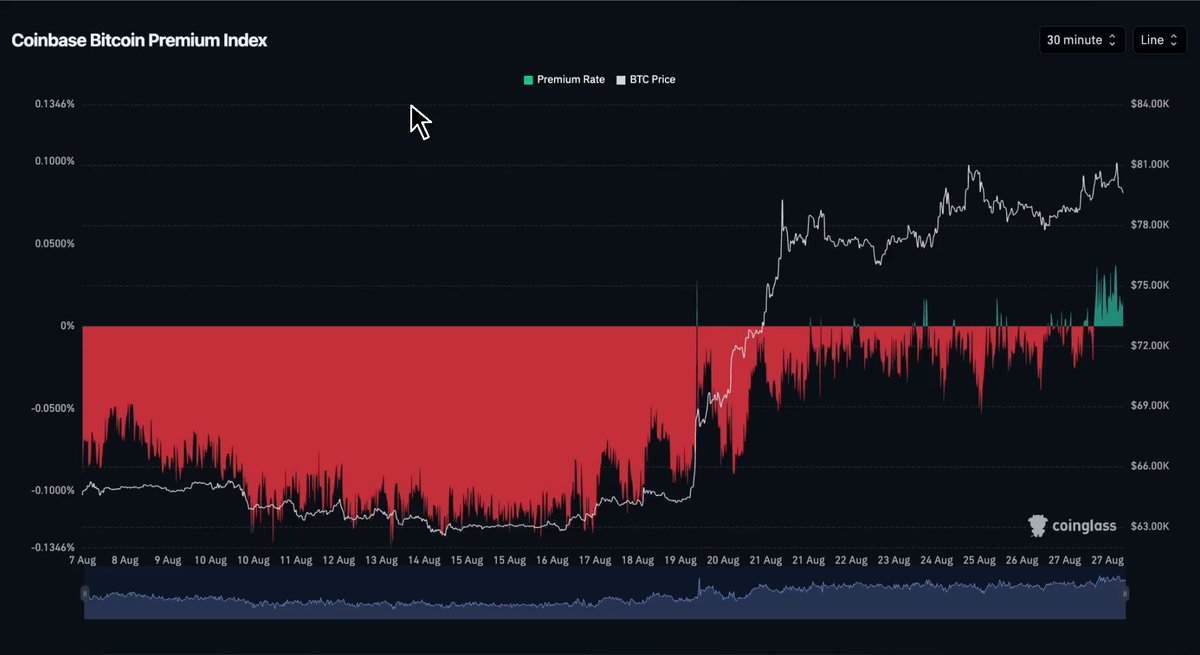Click the 11 Aug date label

pyautogui.click(x=295, y=561)
